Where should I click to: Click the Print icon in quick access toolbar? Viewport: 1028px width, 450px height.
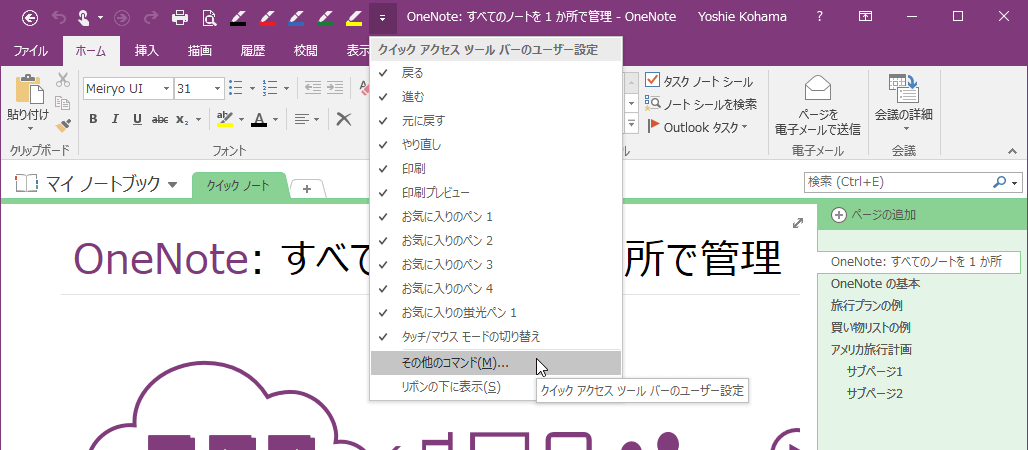click(x=180, y=17)
